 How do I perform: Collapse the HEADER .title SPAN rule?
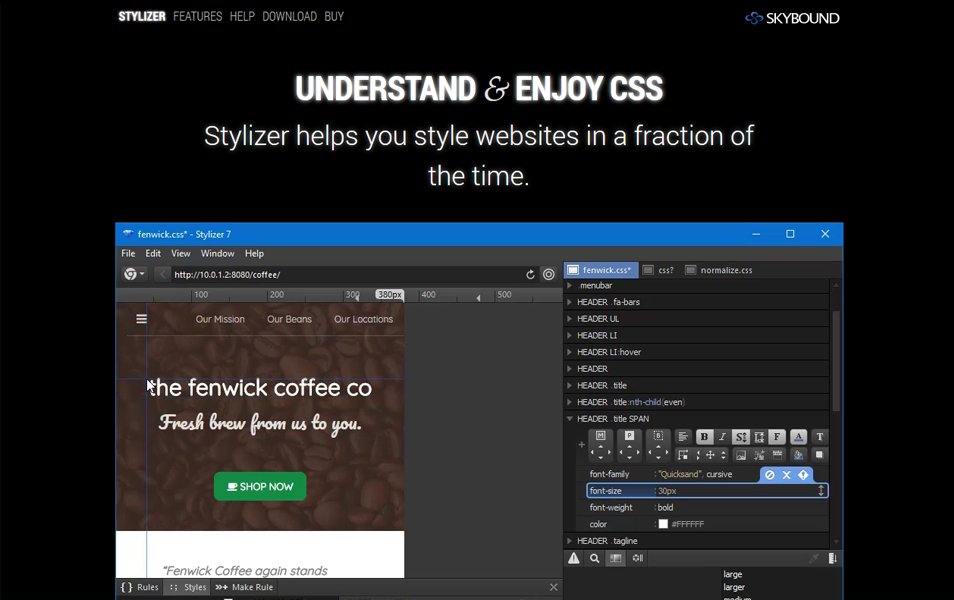pyautogui.click(x=569, y=419)
